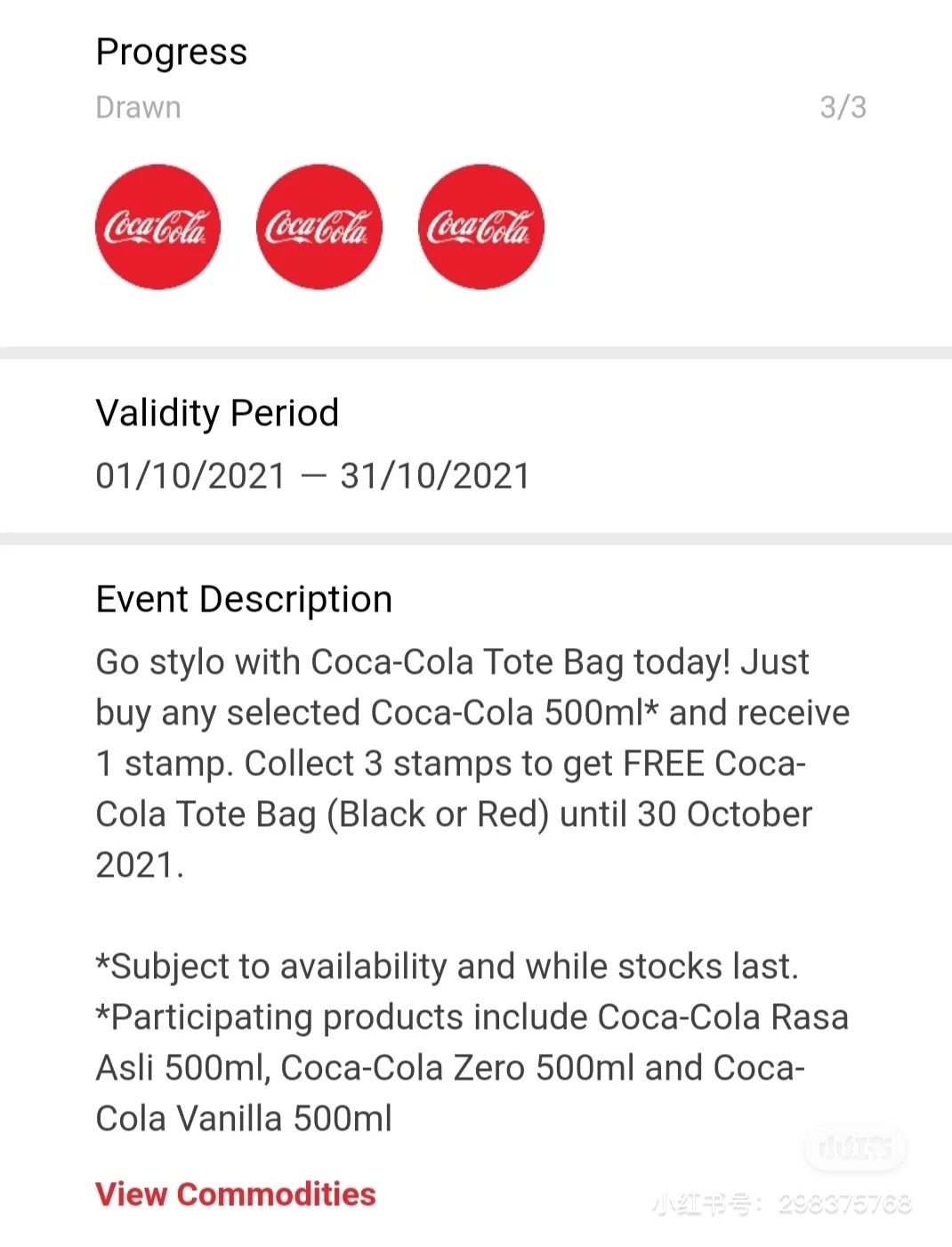
Task: Tap the Xiaohongshu watermark logo badge
Action: tap(855, 1147)
